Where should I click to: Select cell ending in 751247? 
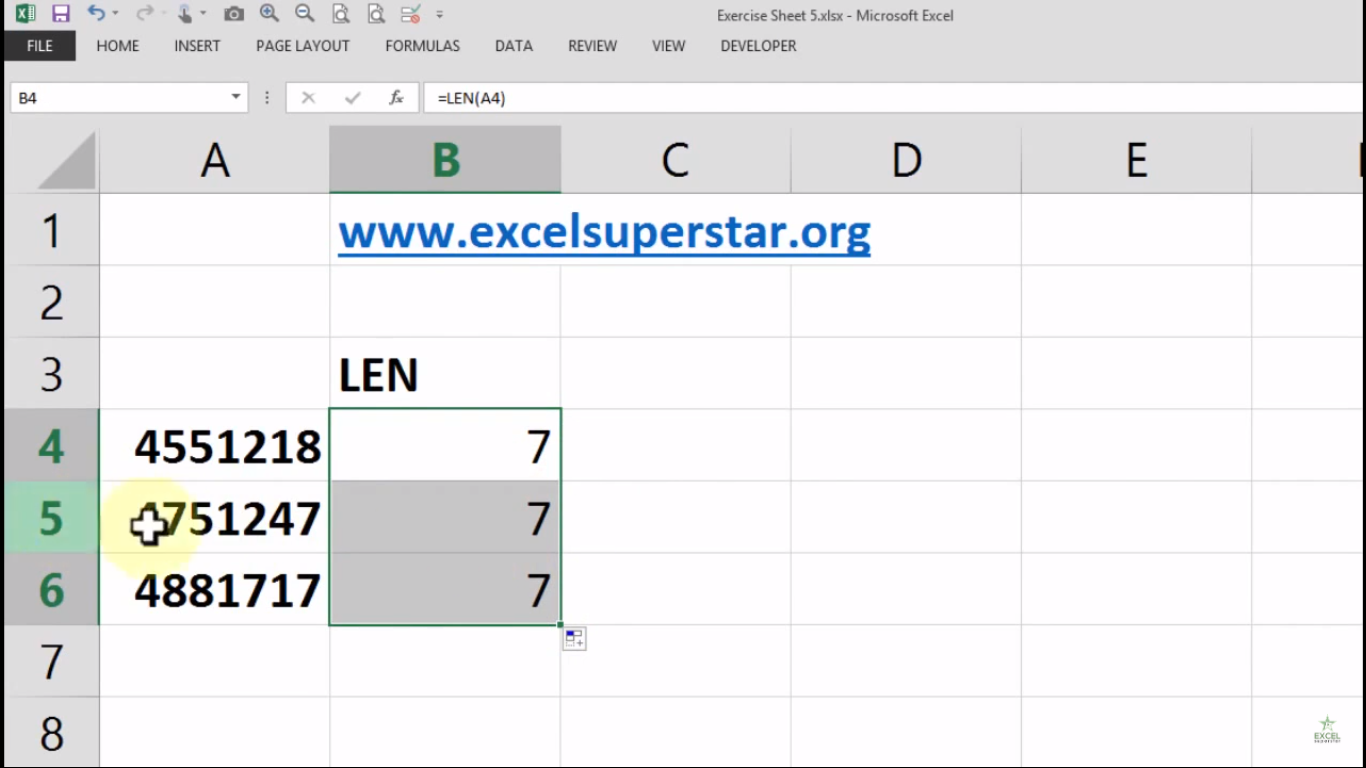coord(215,518)
